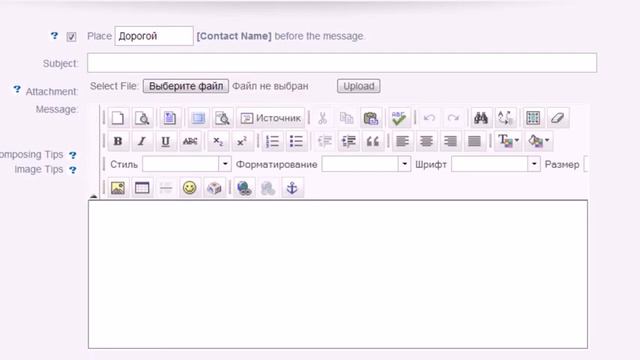640x360 pixels.
Task: Open the Стиль dropdown
Action: pos(187,164)
